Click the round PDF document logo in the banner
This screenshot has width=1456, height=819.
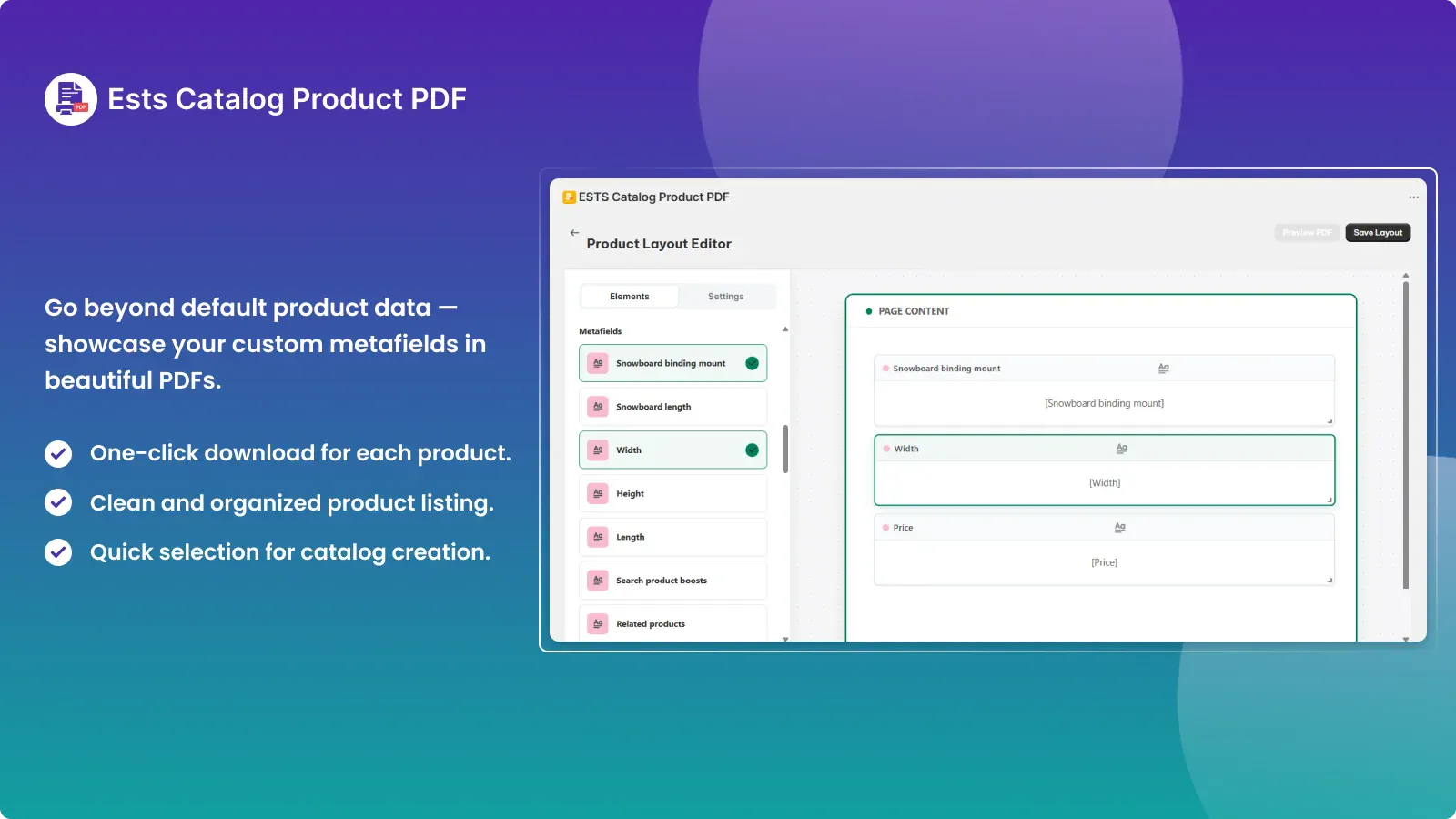coord(71,99)
